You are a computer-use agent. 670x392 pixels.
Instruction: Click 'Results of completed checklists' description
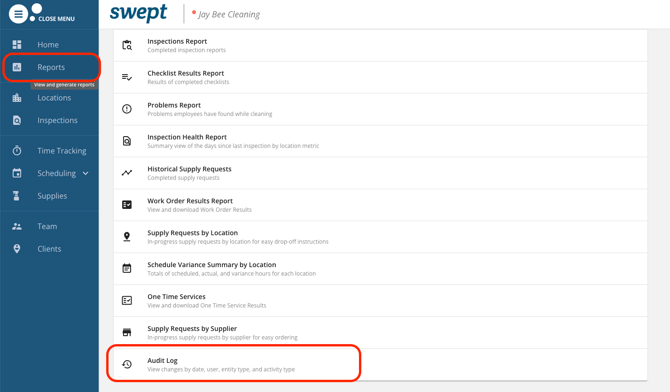(x=188, y=82)
